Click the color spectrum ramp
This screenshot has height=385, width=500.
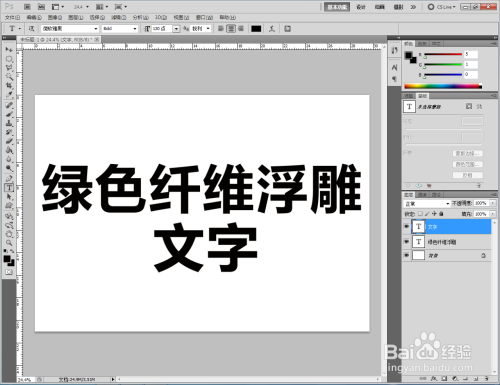point(443,86)
